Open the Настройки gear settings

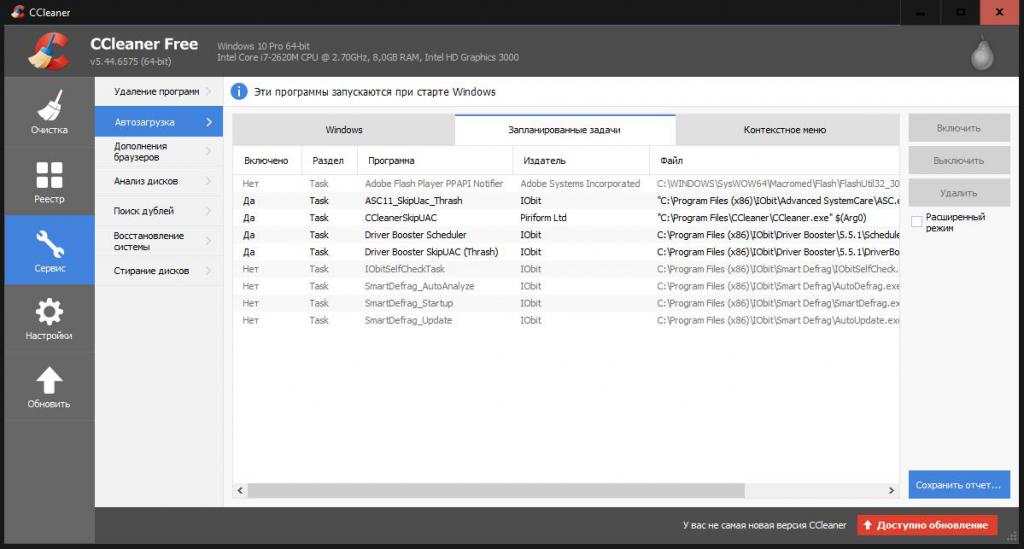click(49, 312)
